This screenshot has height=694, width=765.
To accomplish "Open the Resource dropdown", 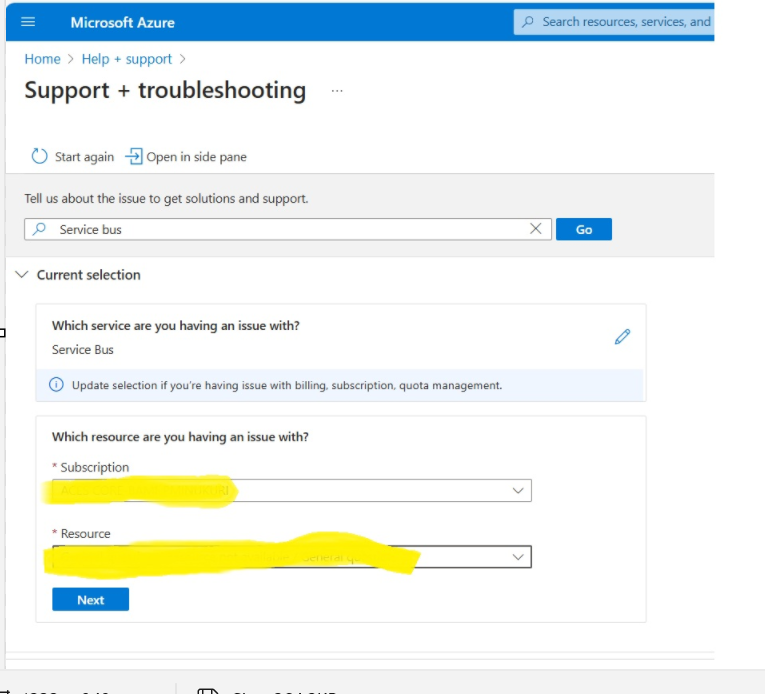I will [x=292, y=557].
